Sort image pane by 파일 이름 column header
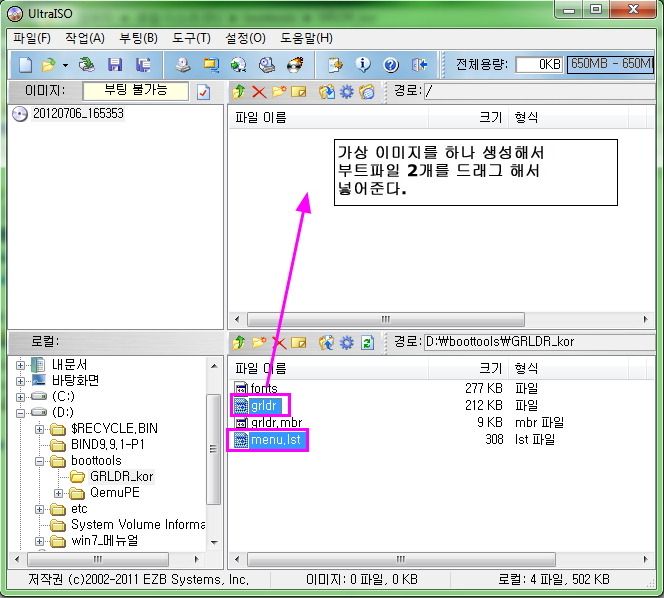664x598 pixels. coord(328,117)
